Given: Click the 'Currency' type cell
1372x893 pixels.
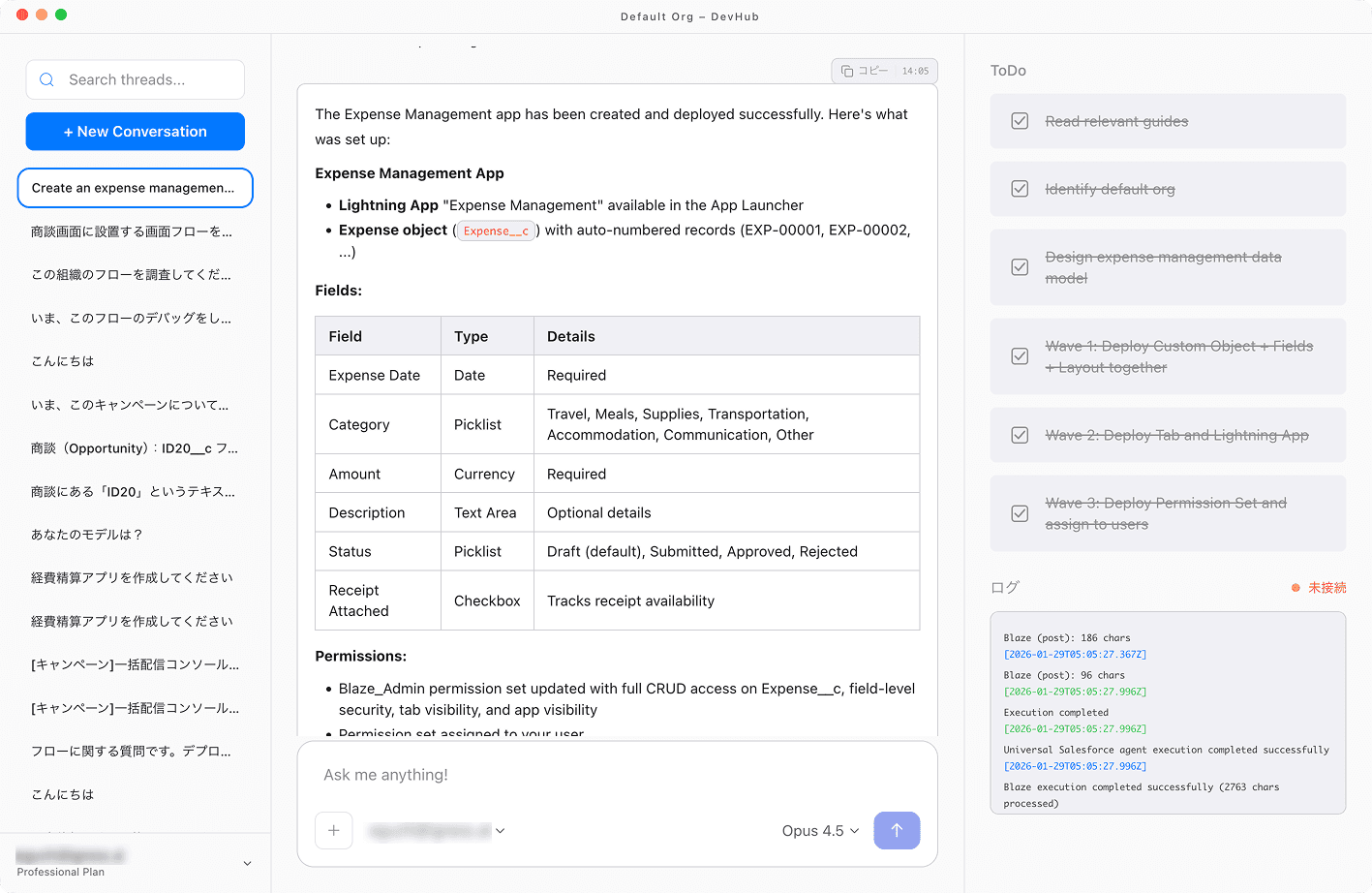Looking at the screenshot, I should tap(487, 474).
